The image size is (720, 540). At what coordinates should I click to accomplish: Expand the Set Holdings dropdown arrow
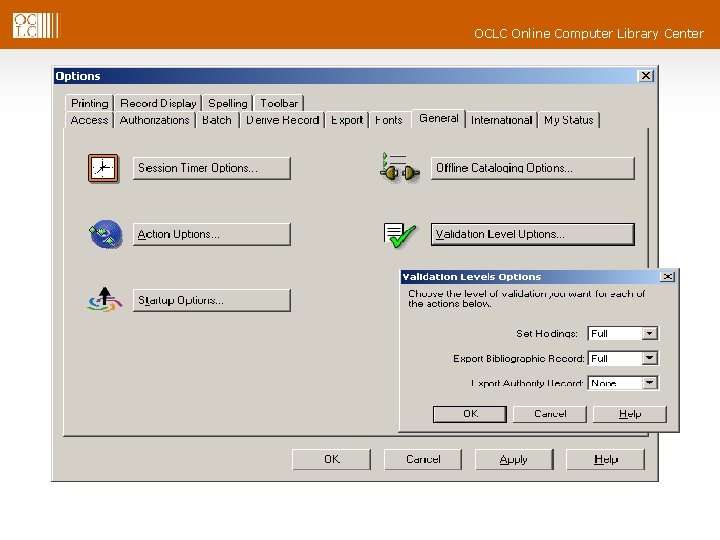click(x=650, y=333)
